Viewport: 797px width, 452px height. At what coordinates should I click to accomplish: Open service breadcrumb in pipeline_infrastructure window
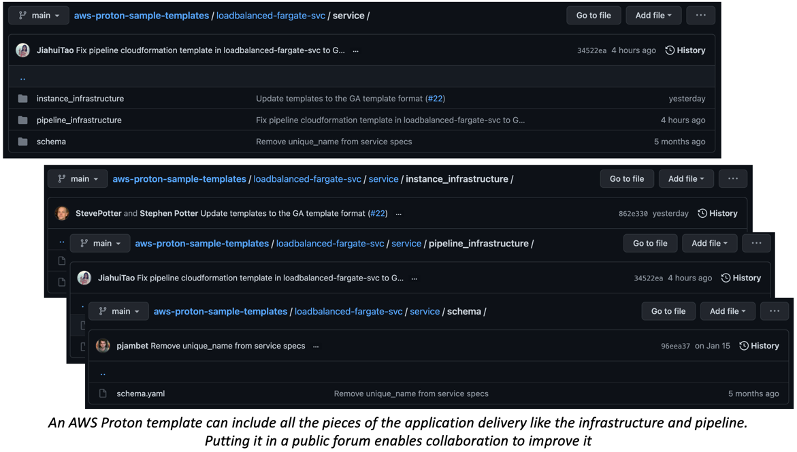click(x=406, y=244)
